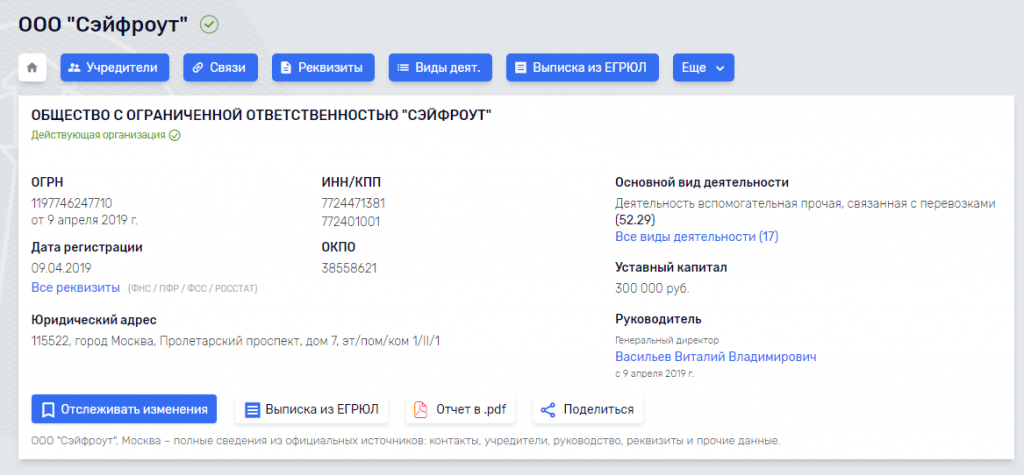Click the list icon on Виды деят.
This screenshot has width=1024, height=475.
click(x=403, y=68)
